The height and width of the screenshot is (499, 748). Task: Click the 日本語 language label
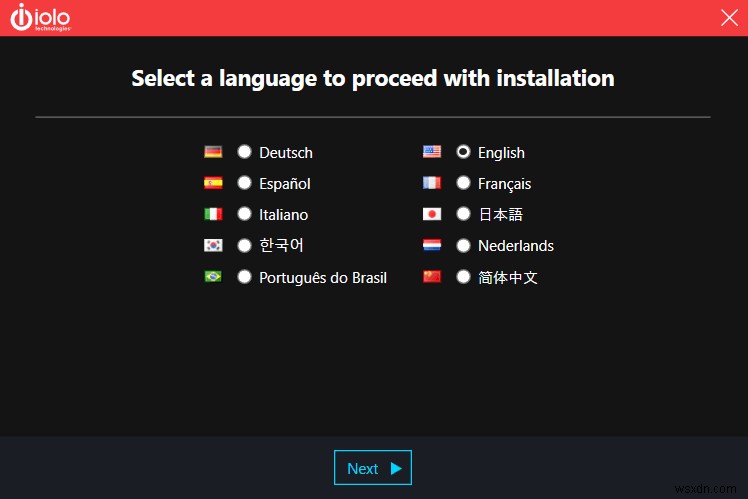point(501,214)
